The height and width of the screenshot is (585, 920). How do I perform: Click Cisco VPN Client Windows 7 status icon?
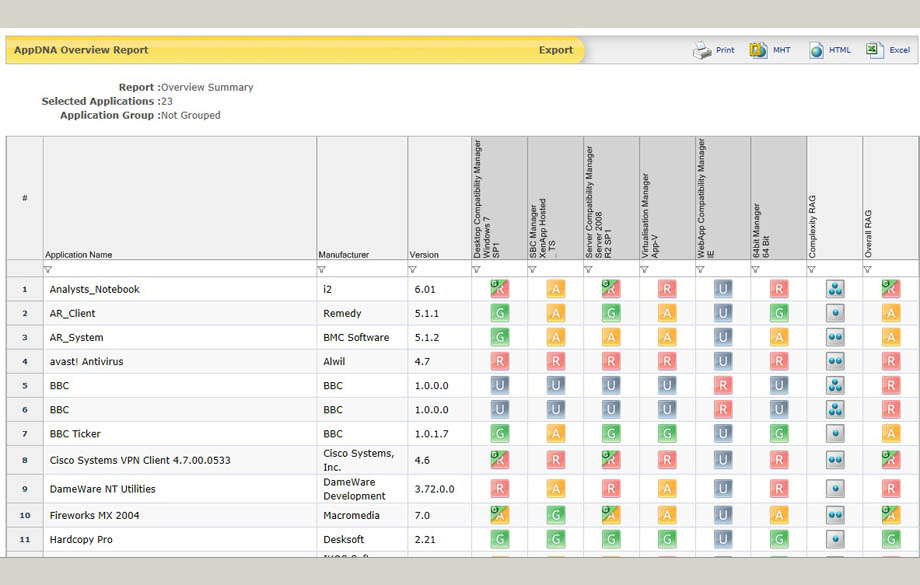[500, 459]
